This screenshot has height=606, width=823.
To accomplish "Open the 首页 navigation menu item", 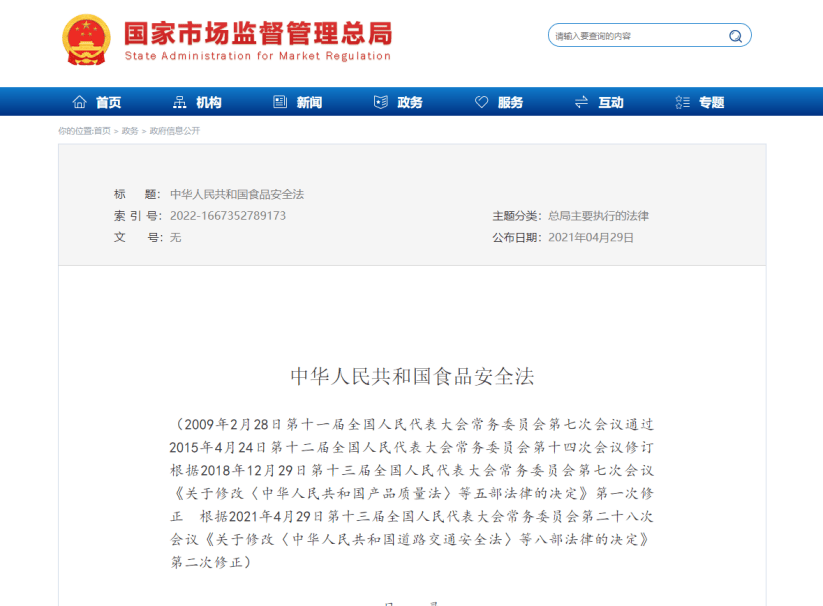I will 108,102.
